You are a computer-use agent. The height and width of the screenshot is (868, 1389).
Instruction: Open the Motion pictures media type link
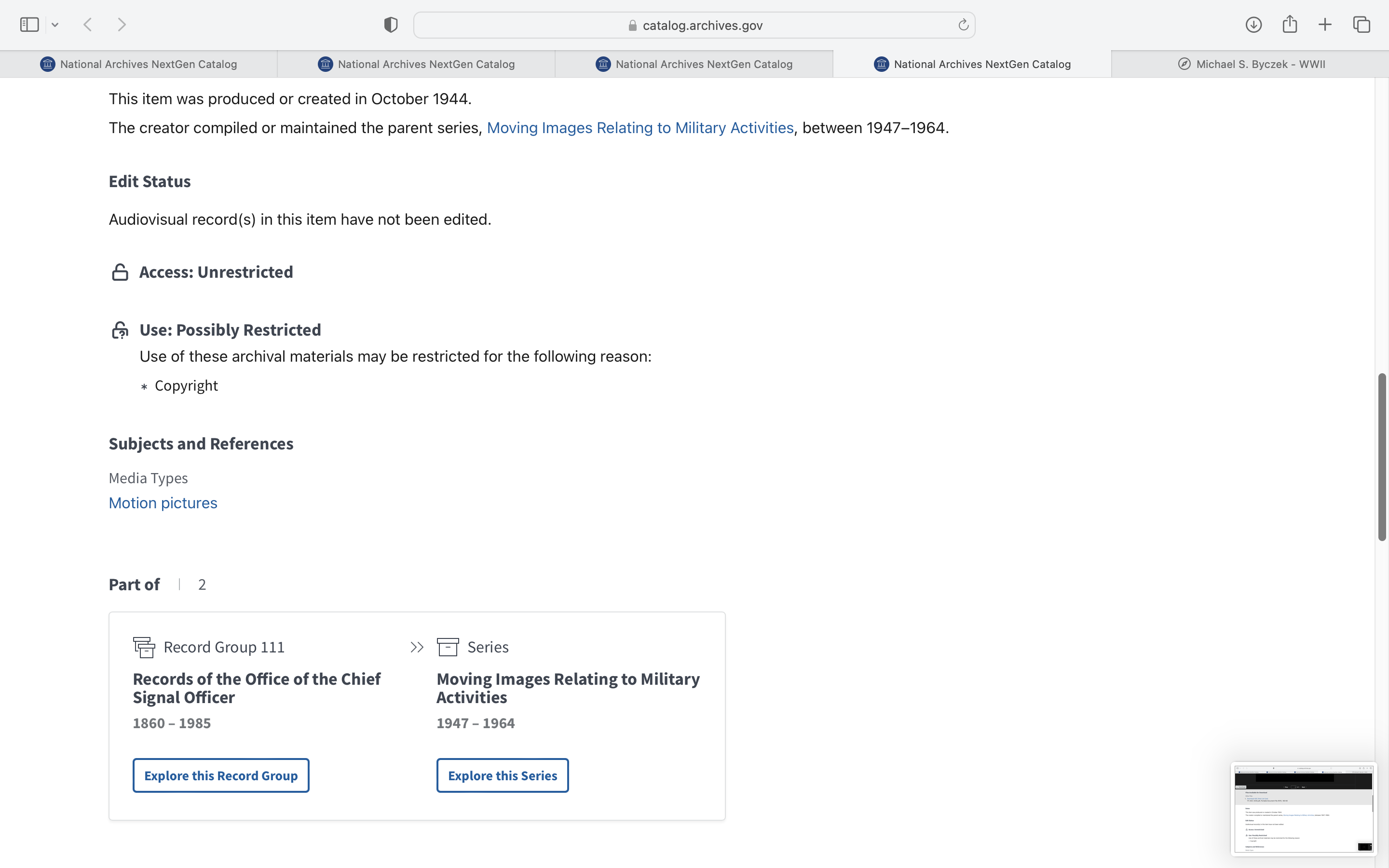163,503
